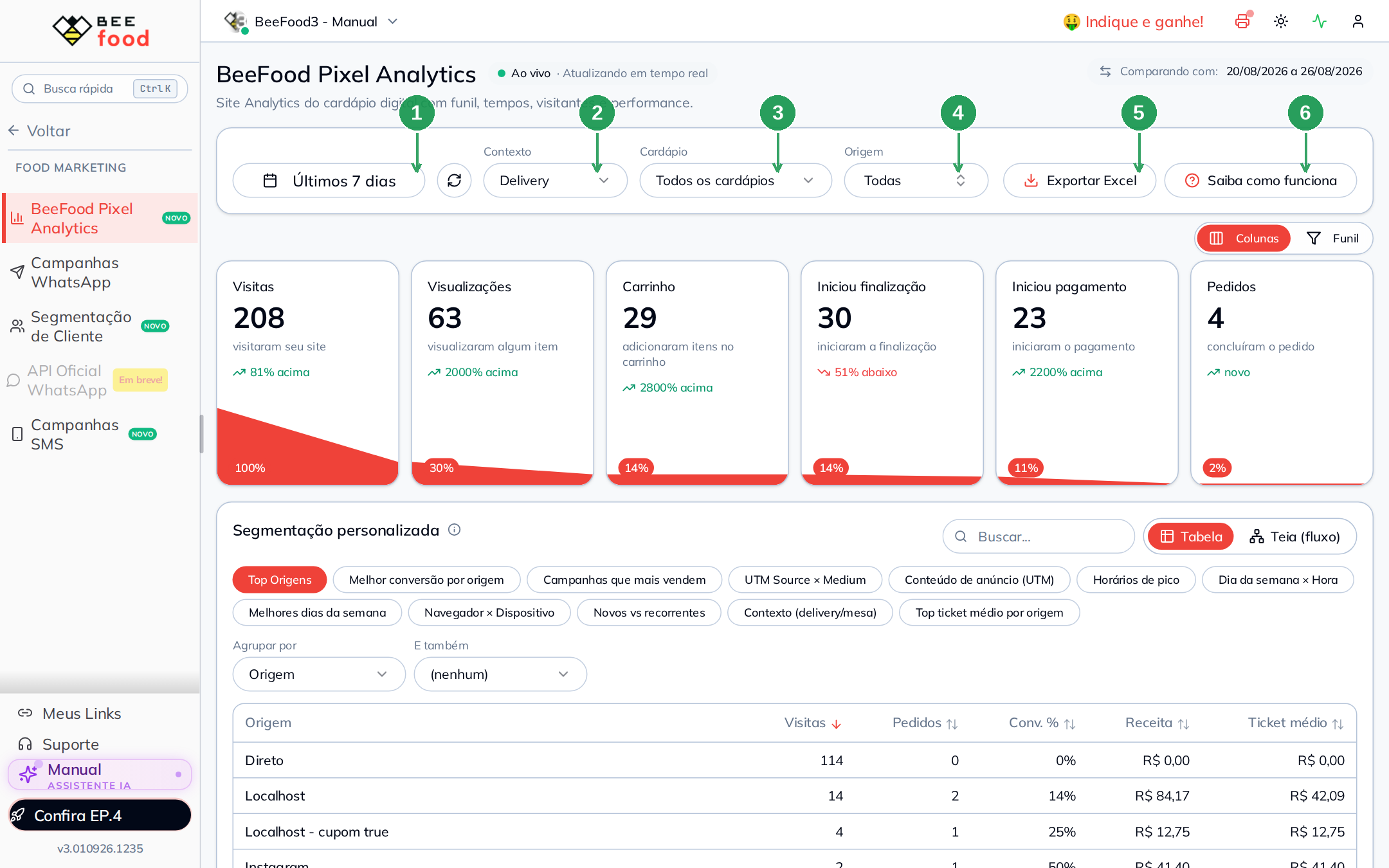The width and height of the screenshot is (1389, 868).
Task: Click the refresh data icon button
Action: (454, 181)
